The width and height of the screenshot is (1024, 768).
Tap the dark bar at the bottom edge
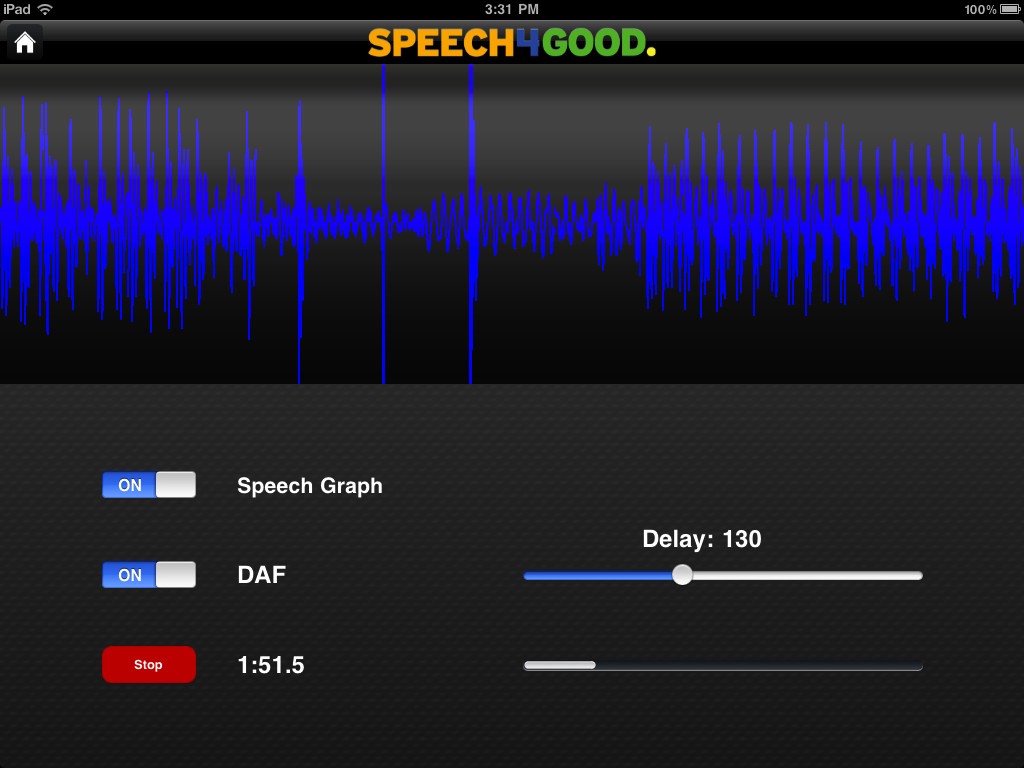point(512,760)
